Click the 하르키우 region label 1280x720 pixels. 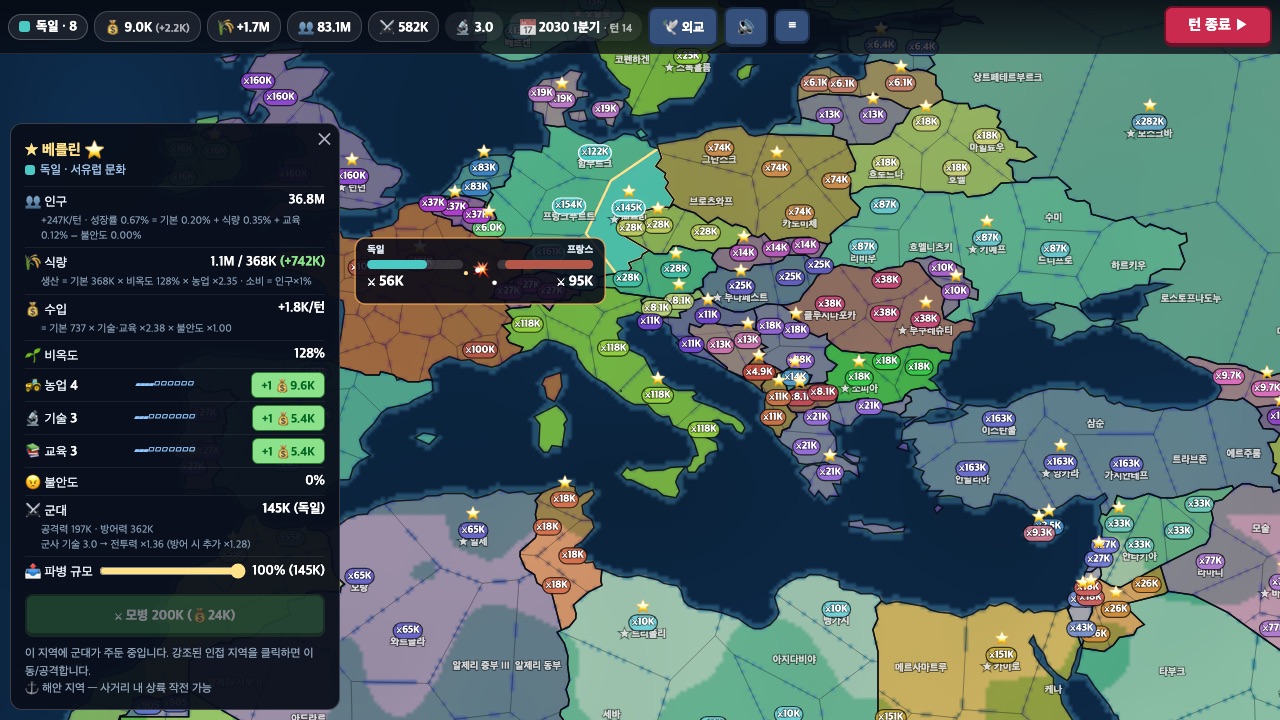pos(1128,265)
